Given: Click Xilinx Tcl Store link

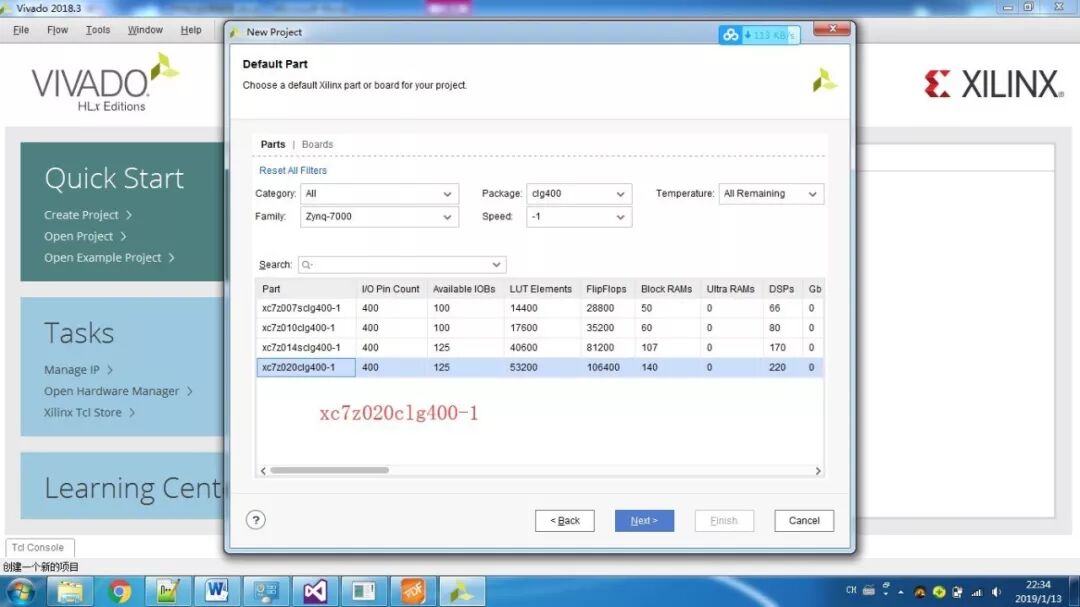Looking at the screenshot, I should 83,413.
